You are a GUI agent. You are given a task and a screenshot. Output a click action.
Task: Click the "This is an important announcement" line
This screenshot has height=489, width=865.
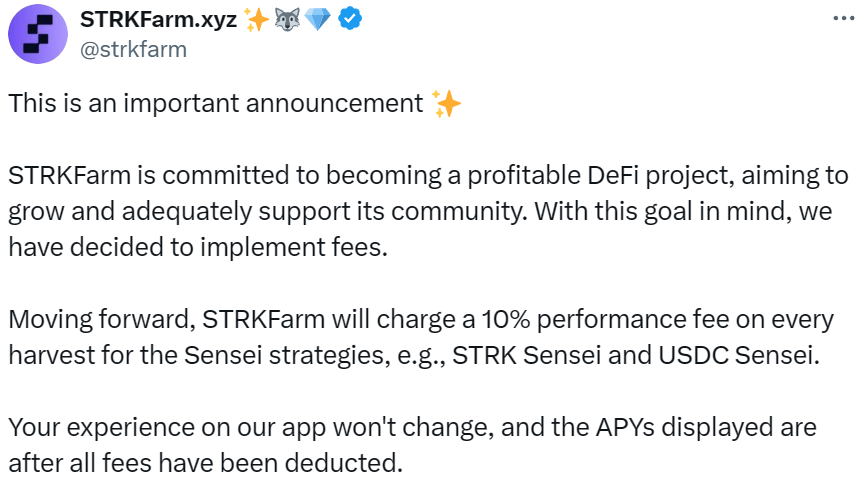click(x=215, y=104)
